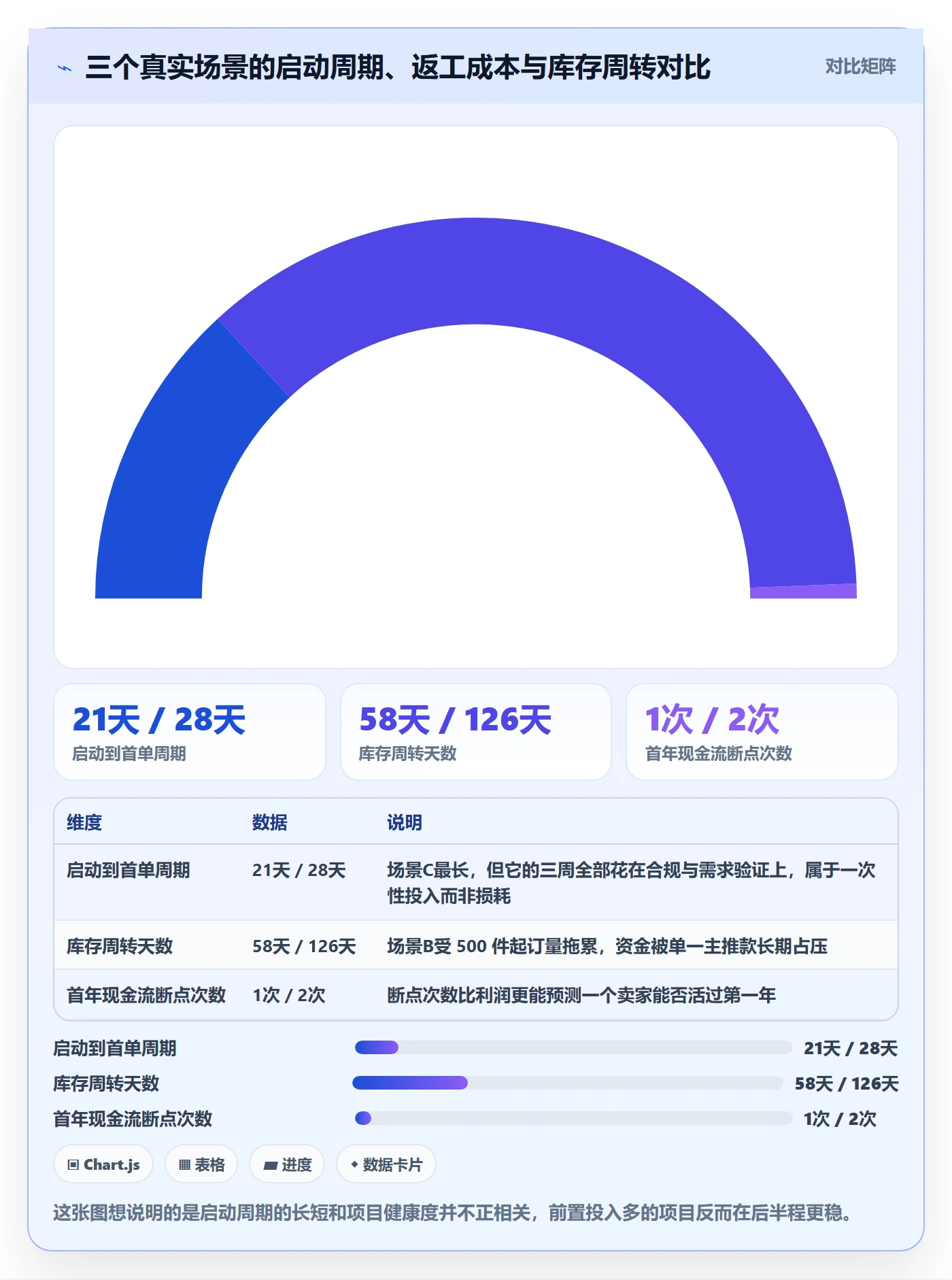Click the 库存周转天数 progress bar
Viewport: 952px width, 1280px height.
click(568, 1083)
